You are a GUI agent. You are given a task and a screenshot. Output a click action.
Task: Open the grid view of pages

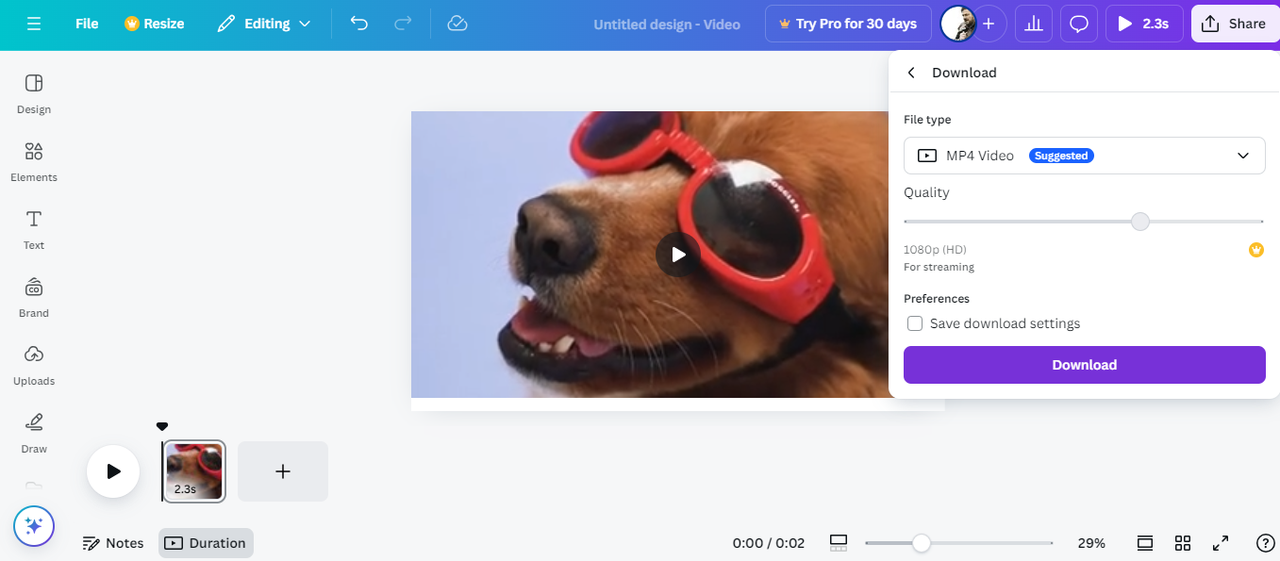point(1183,543)
